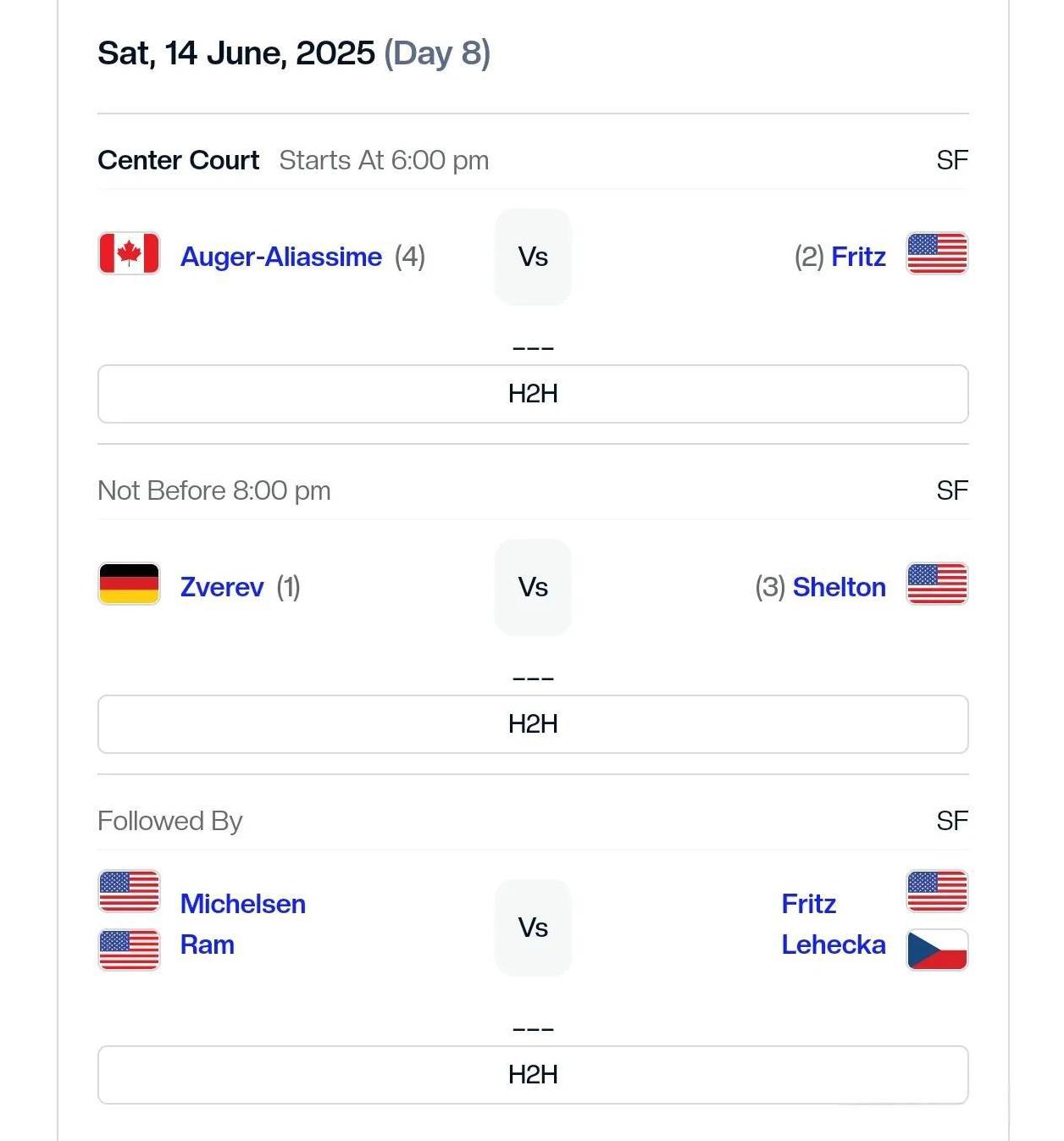Image resolution: width=1064 pixels, height=1141 pixels.
Task: Click the USA flag beside Ram
Action: click(x=129, y=950)
